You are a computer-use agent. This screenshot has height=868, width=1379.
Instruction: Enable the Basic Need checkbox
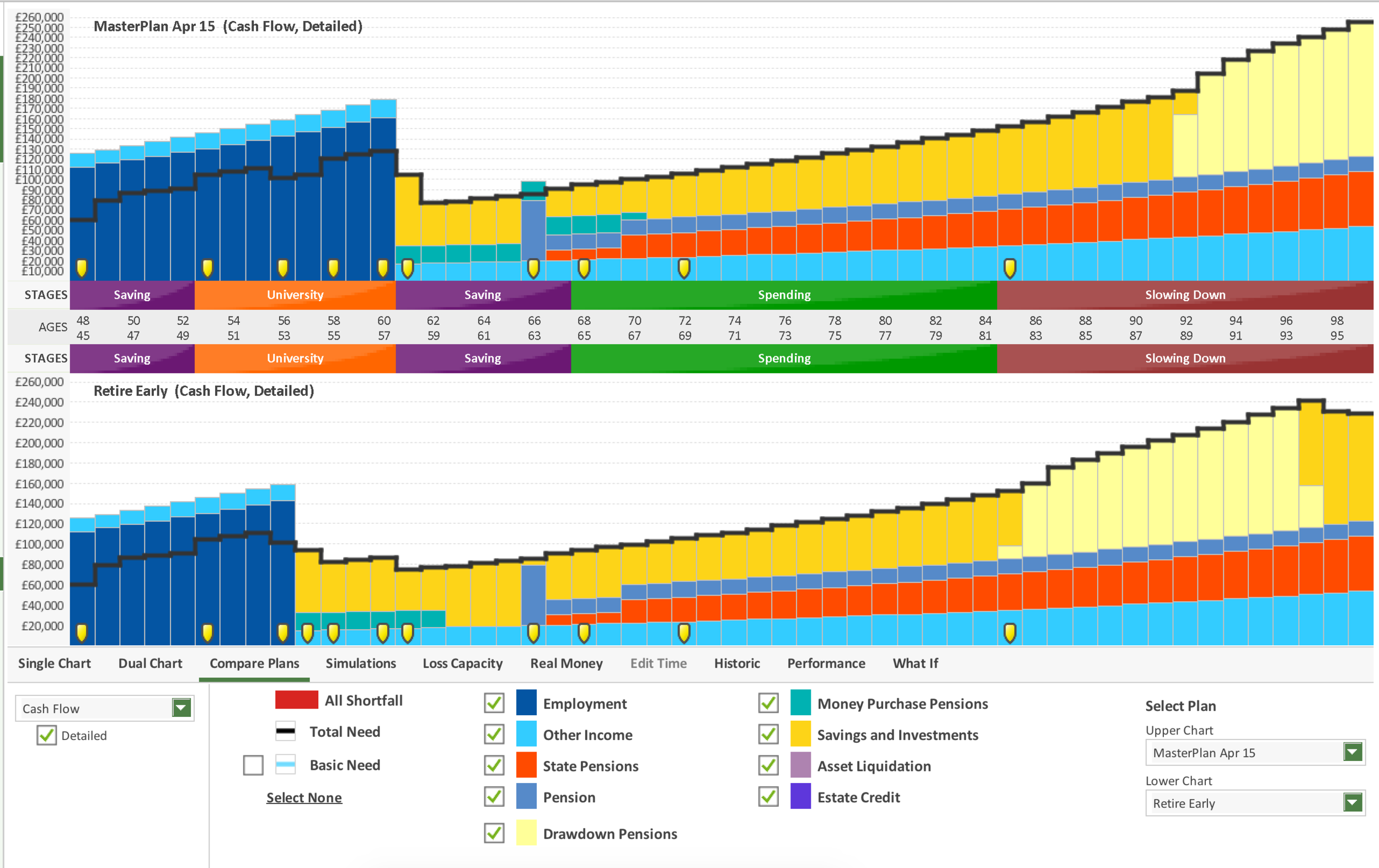click(x=253, y=765)
